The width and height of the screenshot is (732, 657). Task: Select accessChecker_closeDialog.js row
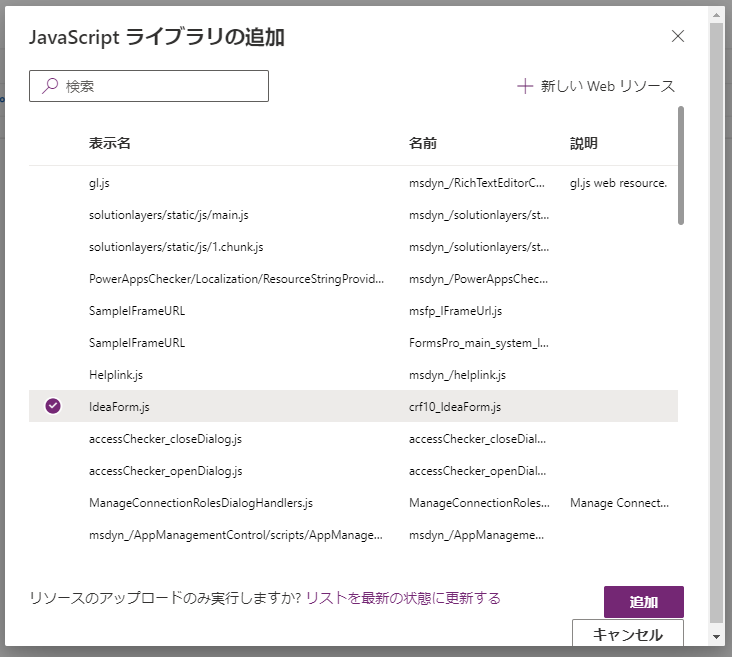click(353, 439)
